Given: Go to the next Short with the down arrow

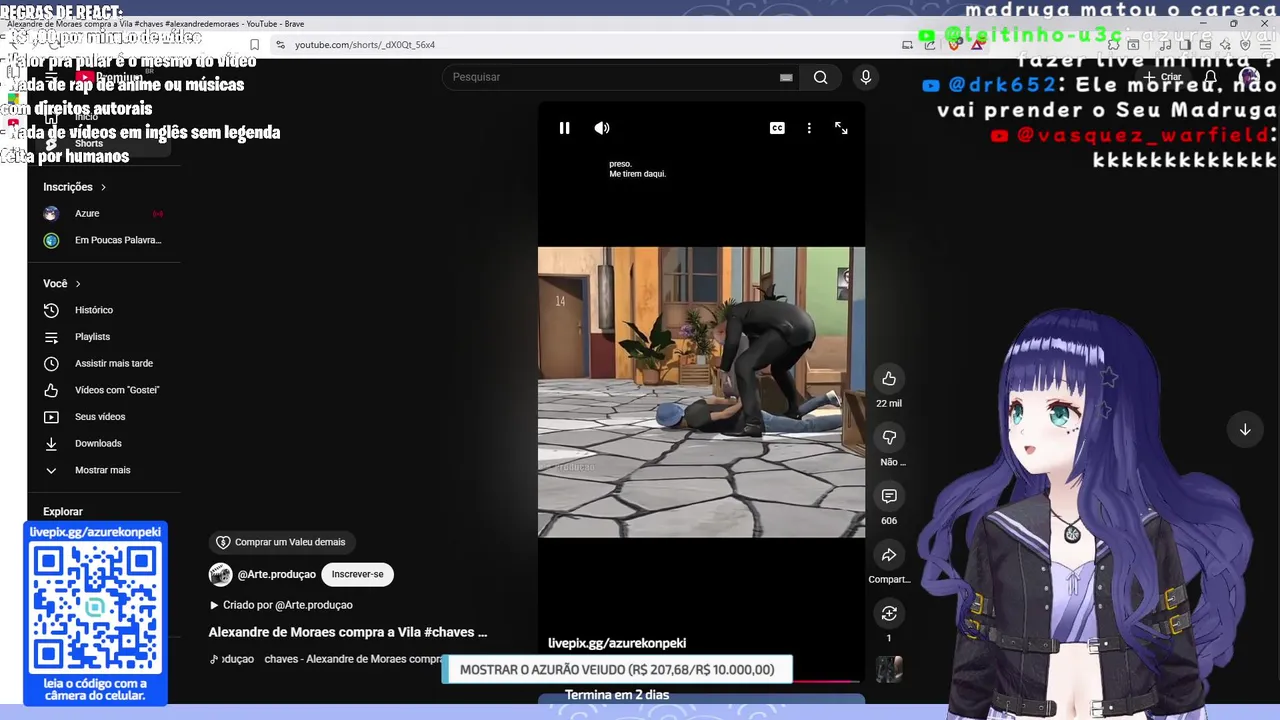Looking at the screenshot, I should pos(1245,430).
